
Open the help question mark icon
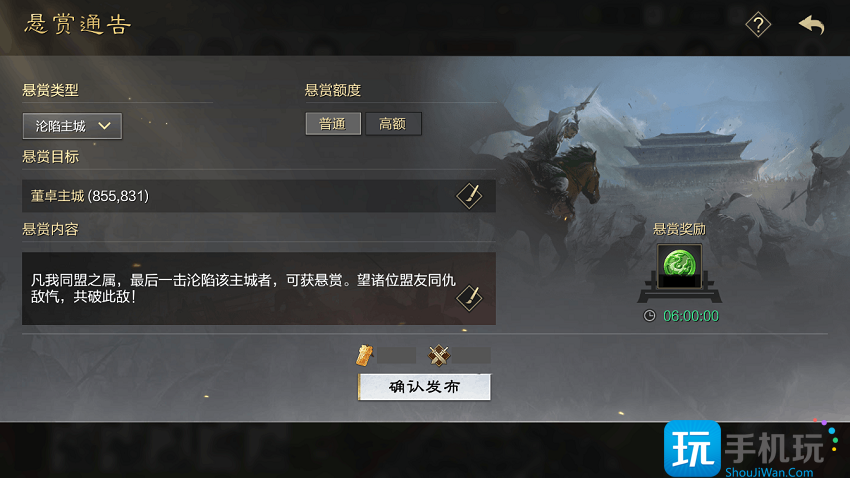click(758, 24)
